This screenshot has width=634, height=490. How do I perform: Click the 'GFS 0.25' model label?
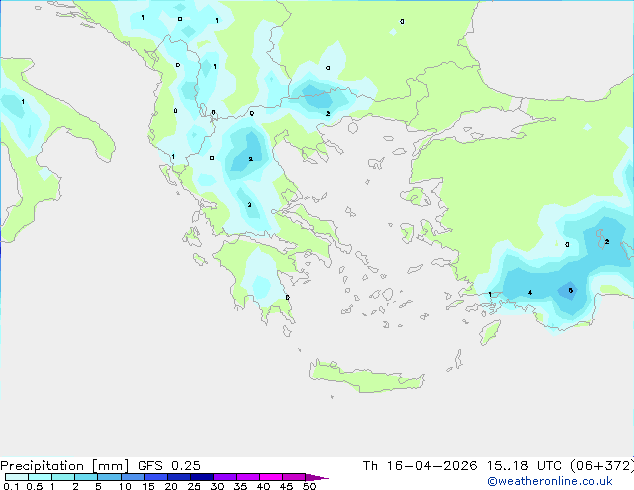(169, 465)
